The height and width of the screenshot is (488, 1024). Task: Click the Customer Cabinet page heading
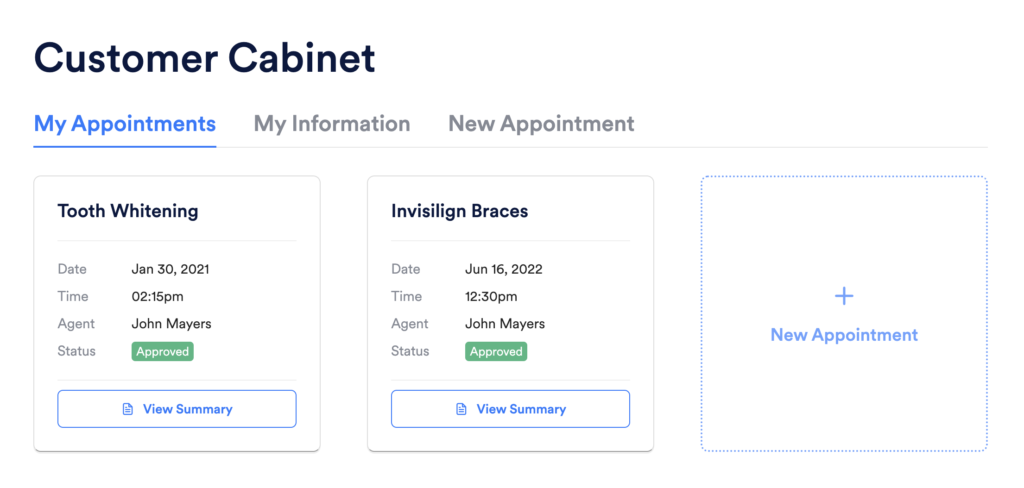click(205, 58)
